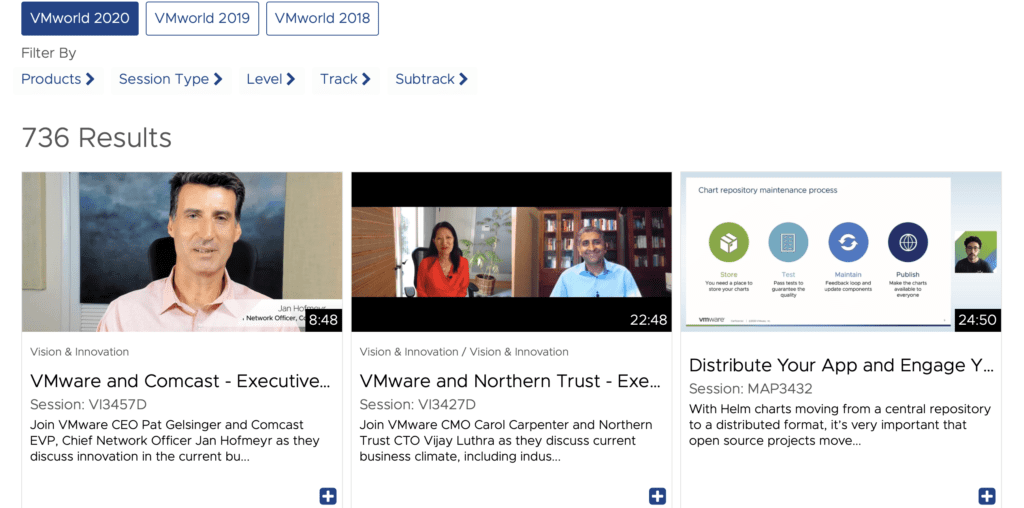Viewport: 1024px width, 508px height.
Task: Open the Chart repository maintenance video thumbnail
Action: click(x=841, y=252)
